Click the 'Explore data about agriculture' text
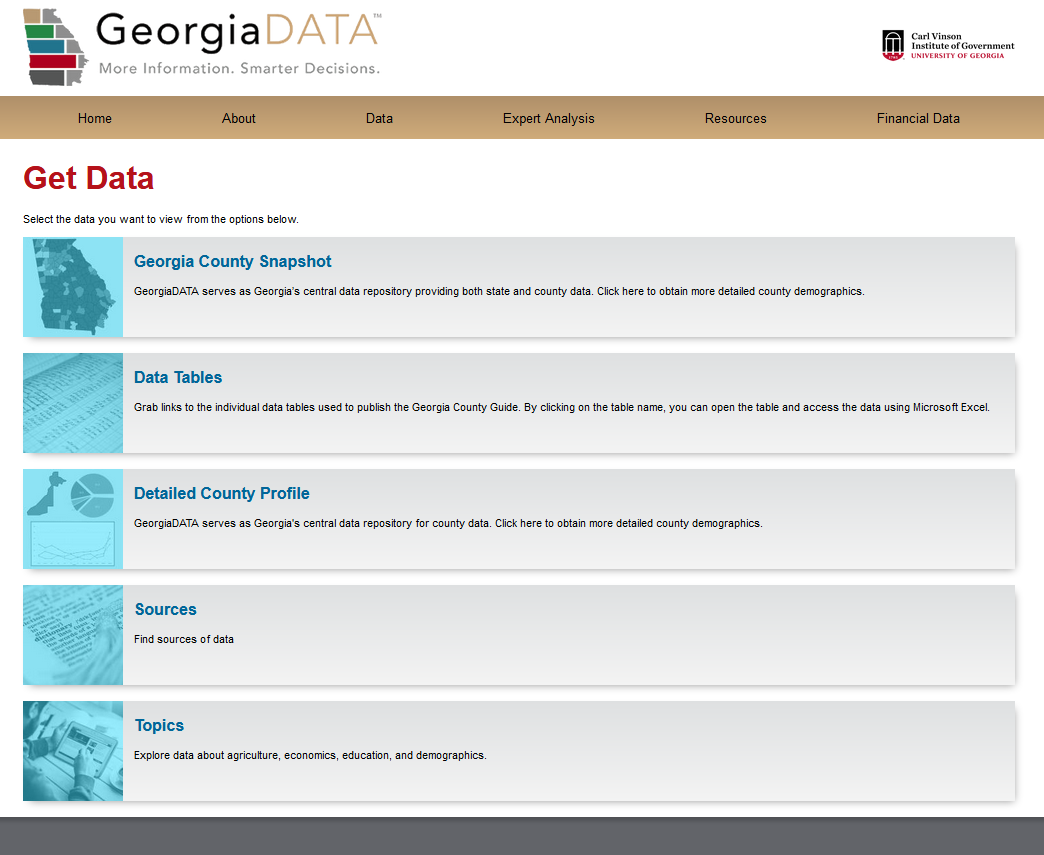The image size is (1044, 855). tap(310, 755)
